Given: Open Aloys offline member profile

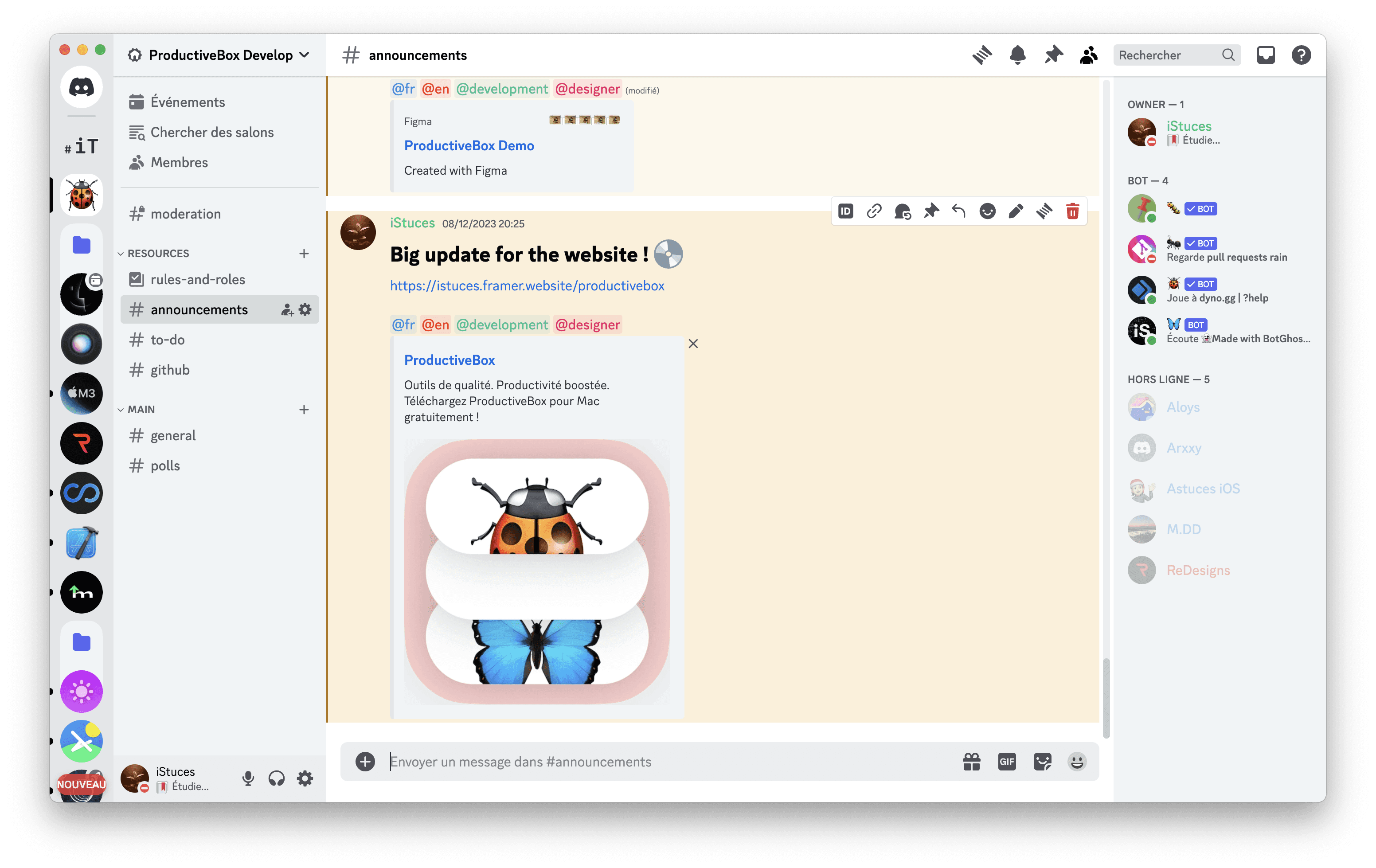Looking at the screenshot, I should (1220, 407).
